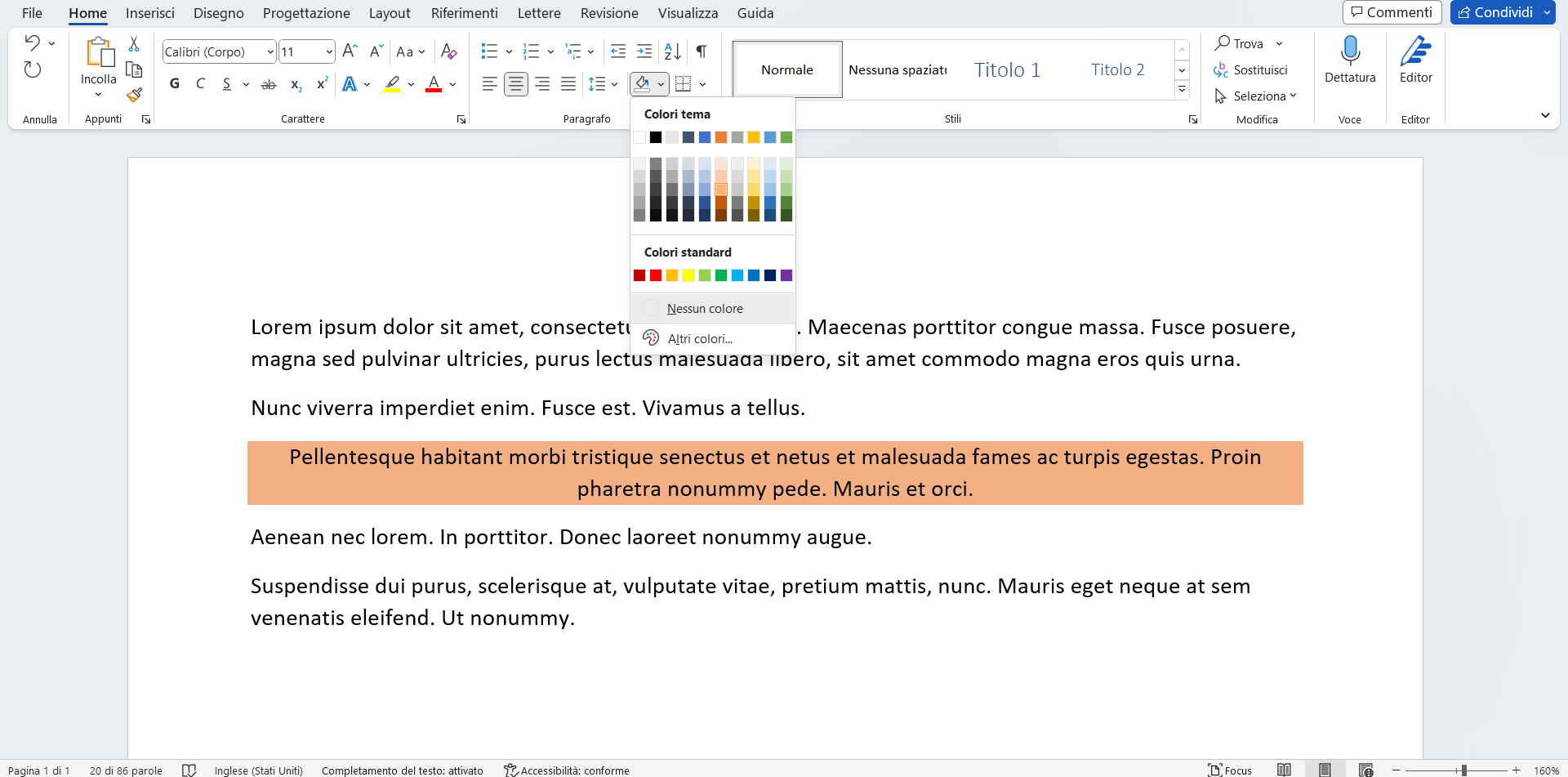Expand the line spacing options
1568x777 pixels.
(x=614, y=84)
